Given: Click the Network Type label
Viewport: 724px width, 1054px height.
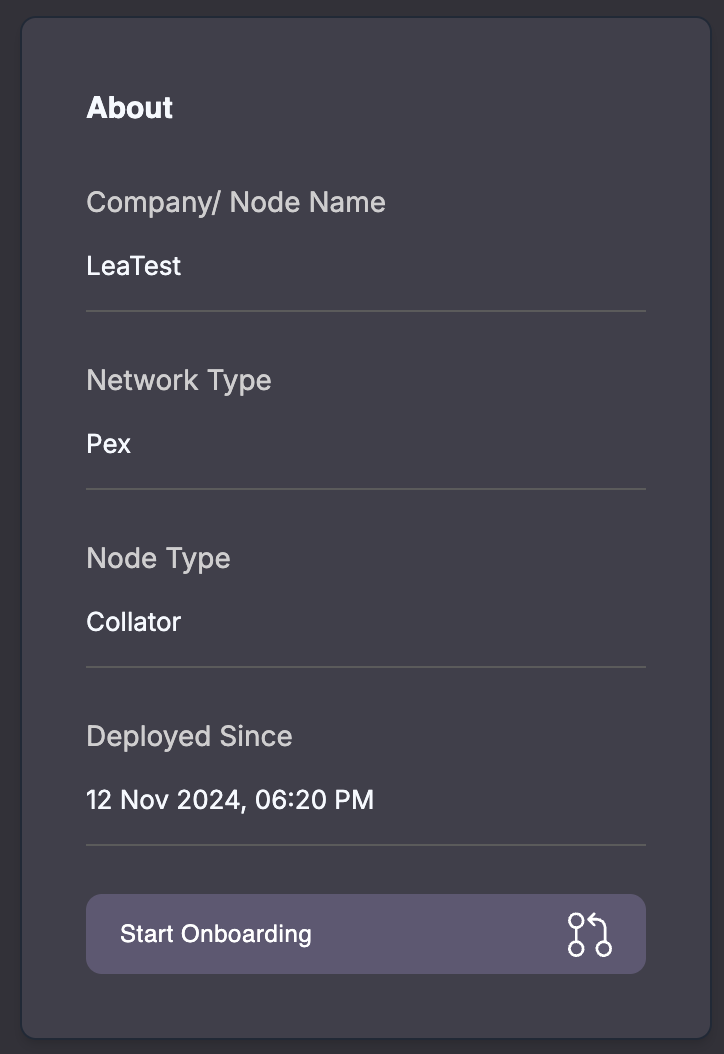Looking at the screenshot, I should pos(179,380).
